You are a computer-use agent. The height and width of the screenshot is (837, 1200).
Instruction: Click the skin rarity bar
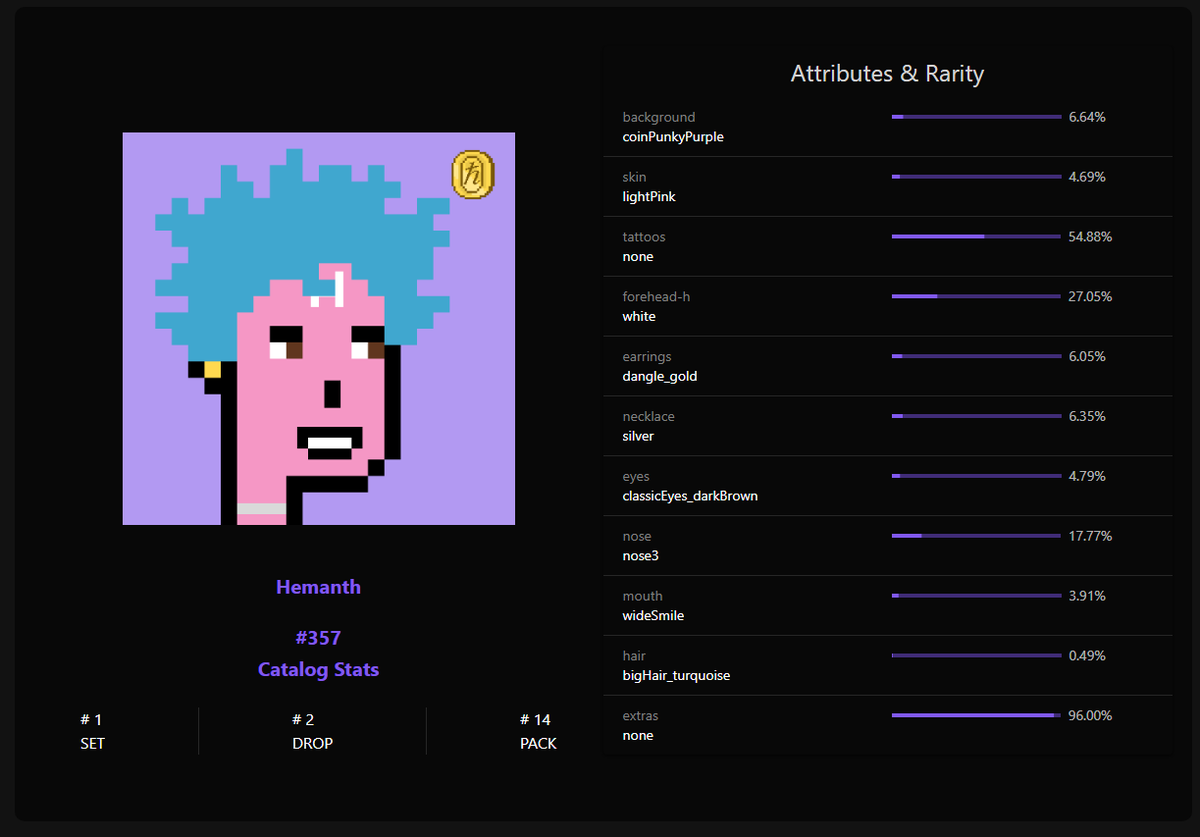[x=977, y=177]
